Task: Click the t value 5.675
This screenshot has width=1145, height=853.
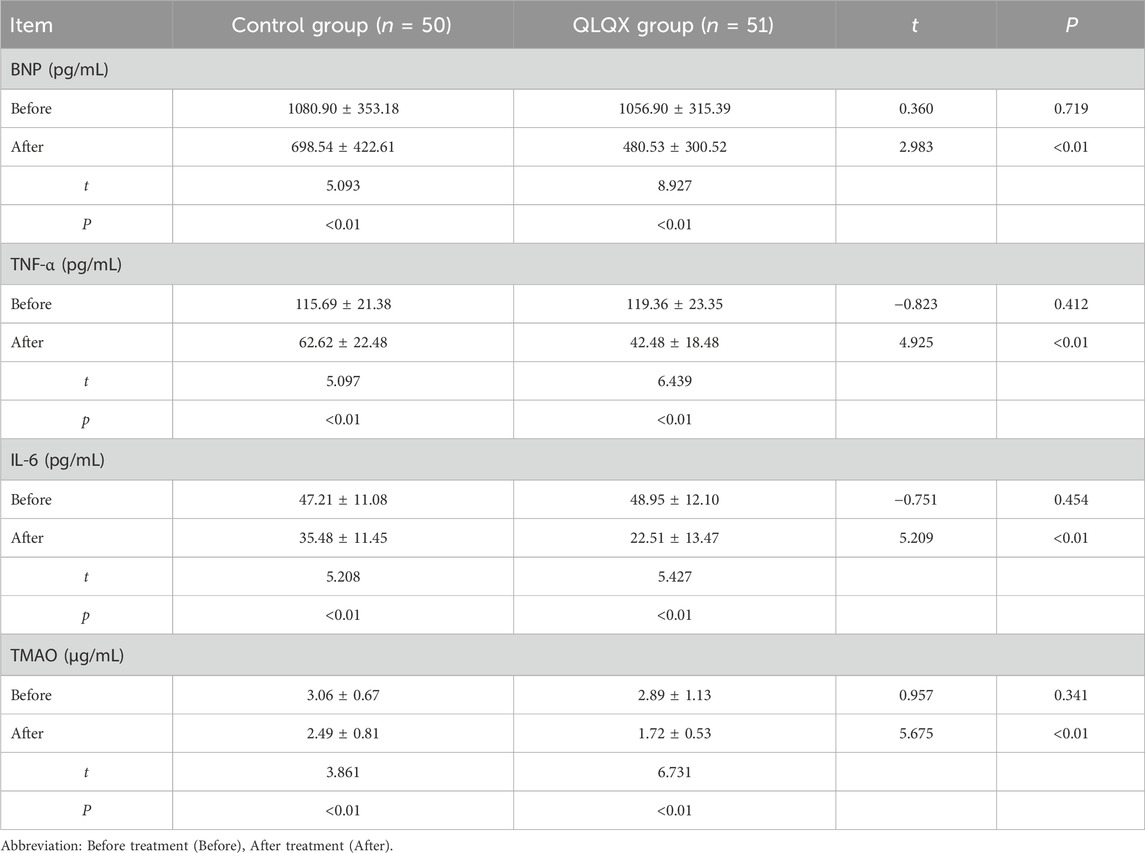Action: pyautogui.click(x=916, y=734)
